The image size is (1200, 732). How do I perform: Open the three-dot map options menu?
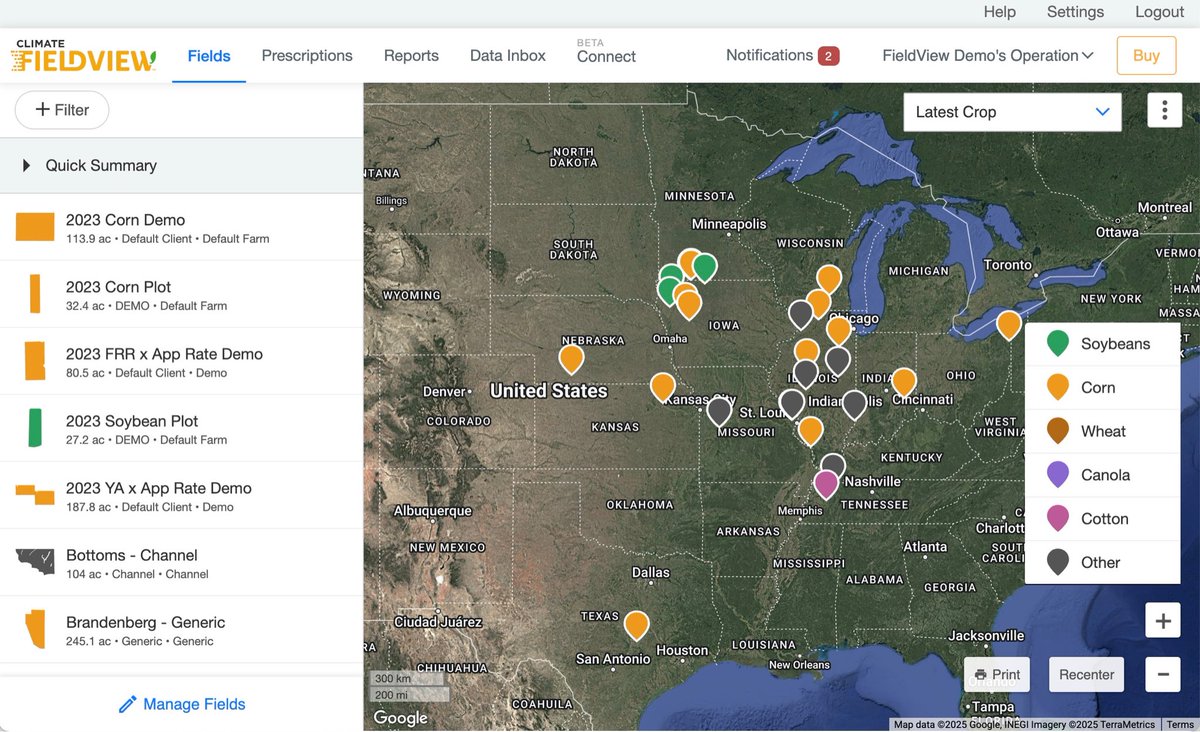click(1164, 111)
